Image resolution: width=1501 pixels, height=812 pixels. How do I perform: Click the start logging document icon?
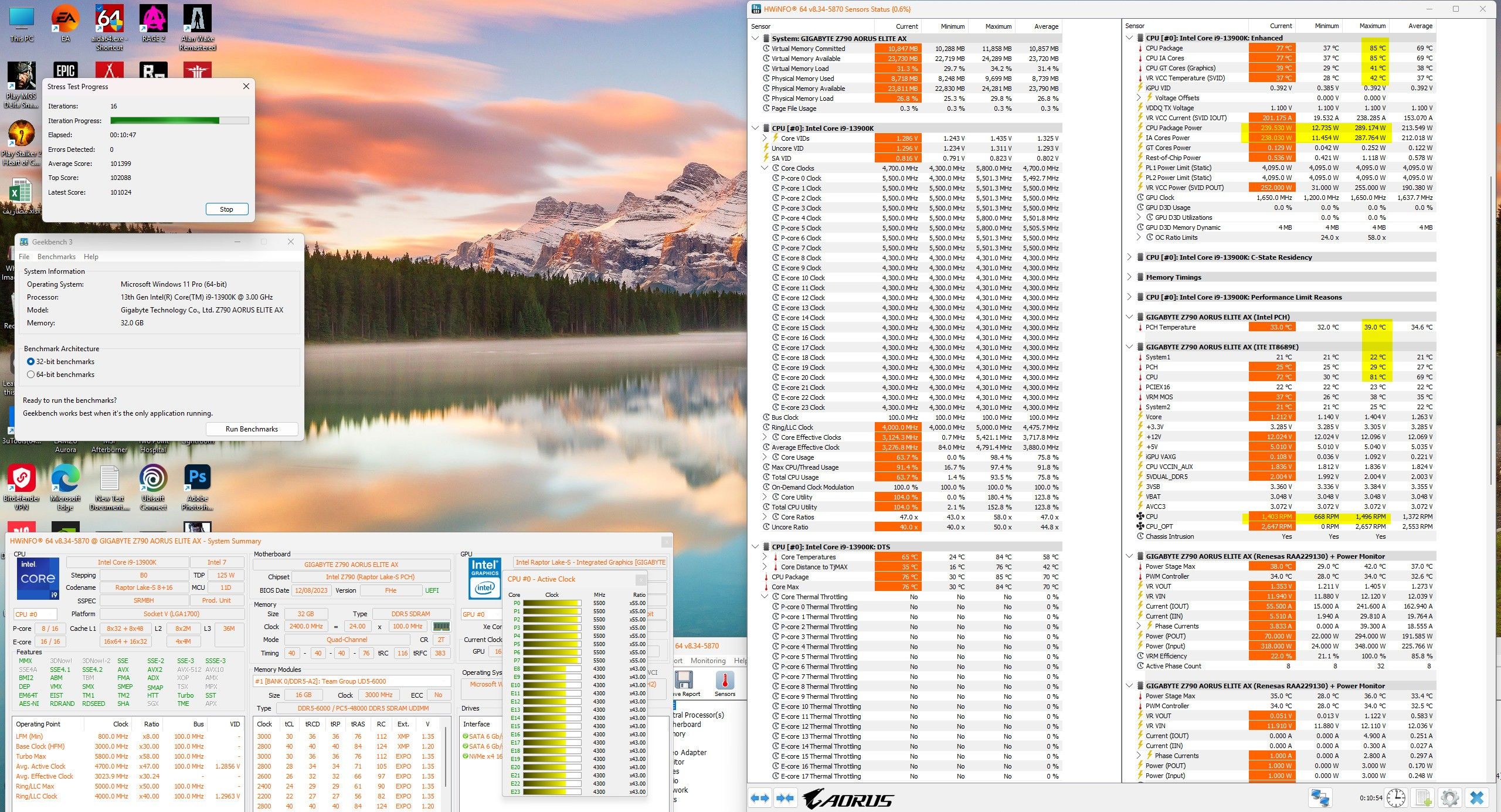(1423, 798)
